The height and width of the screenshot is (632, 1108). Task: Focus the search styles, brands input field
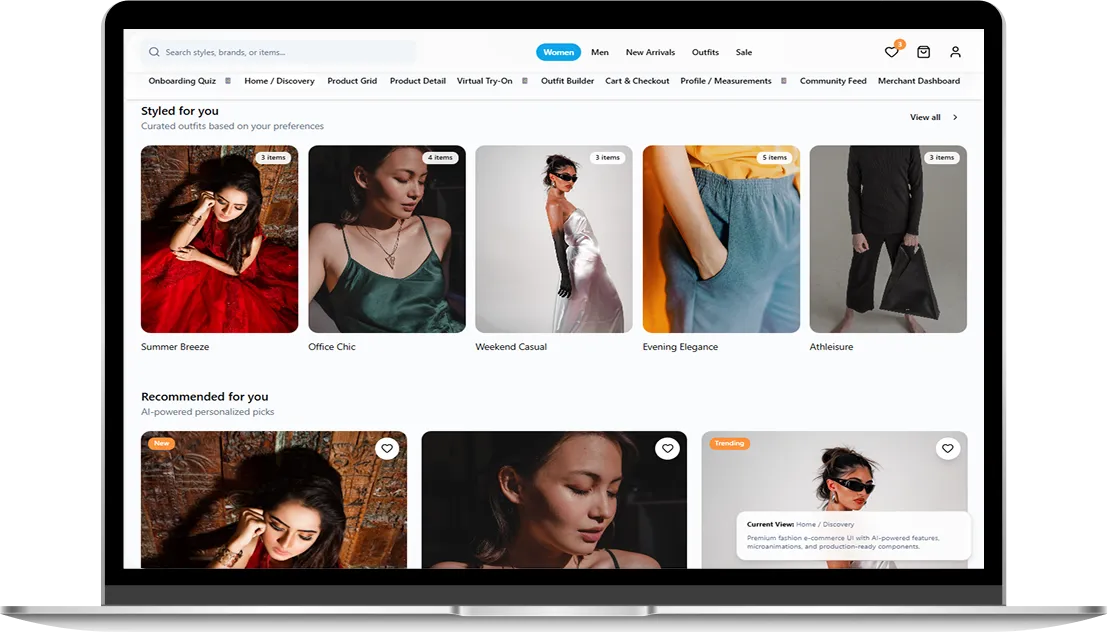[285, 52]
